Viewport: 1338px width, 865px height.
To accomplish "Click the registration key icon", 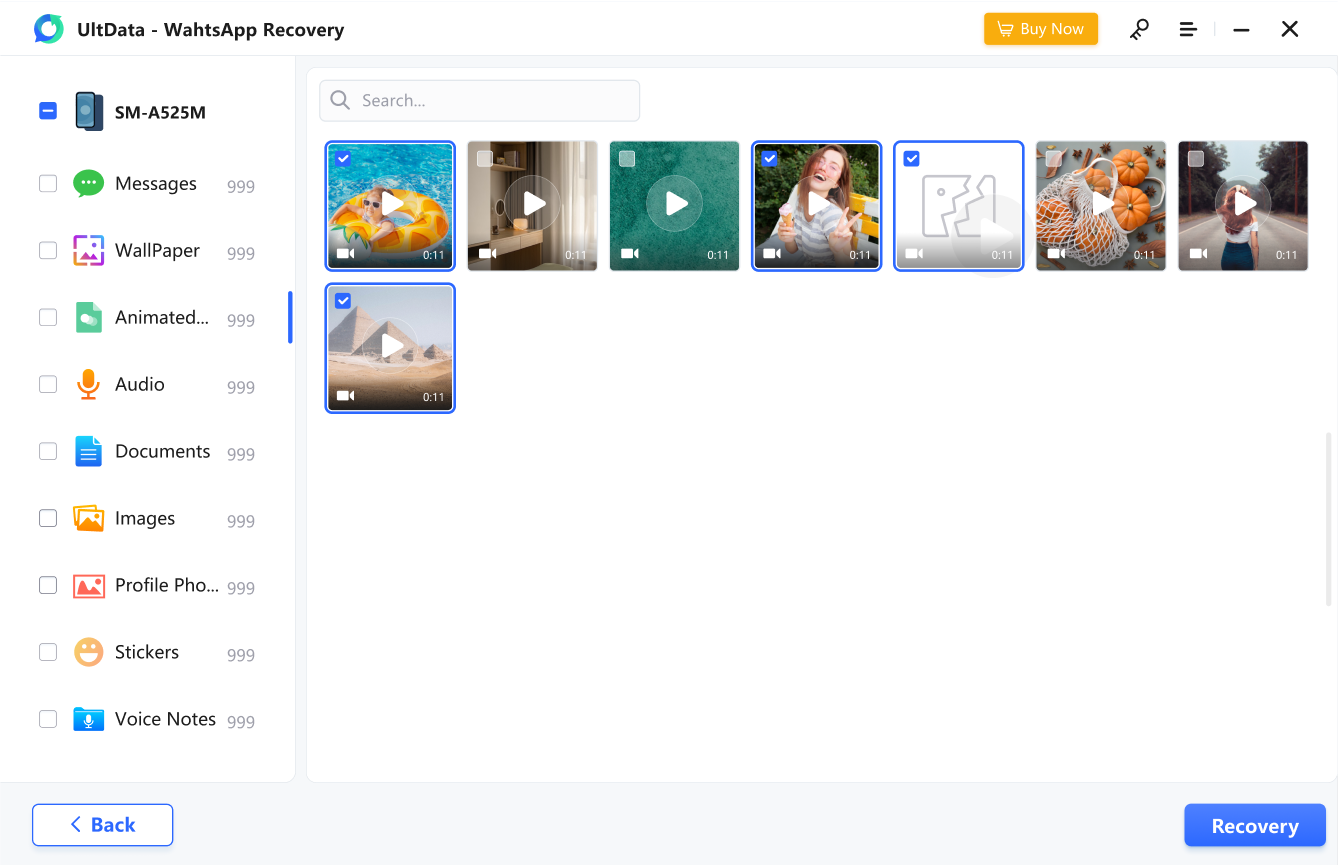I will click(x=1139, y=29).
